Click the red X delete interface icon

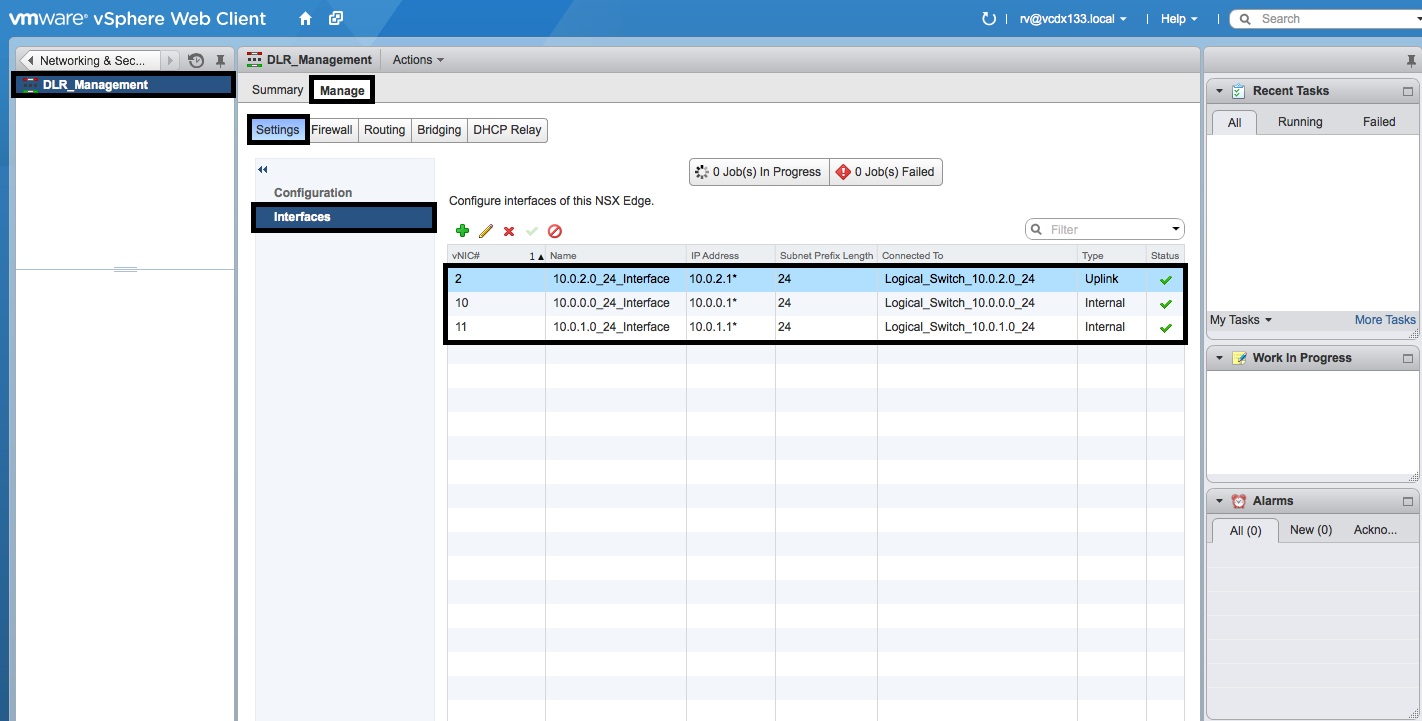pos(509,231)
